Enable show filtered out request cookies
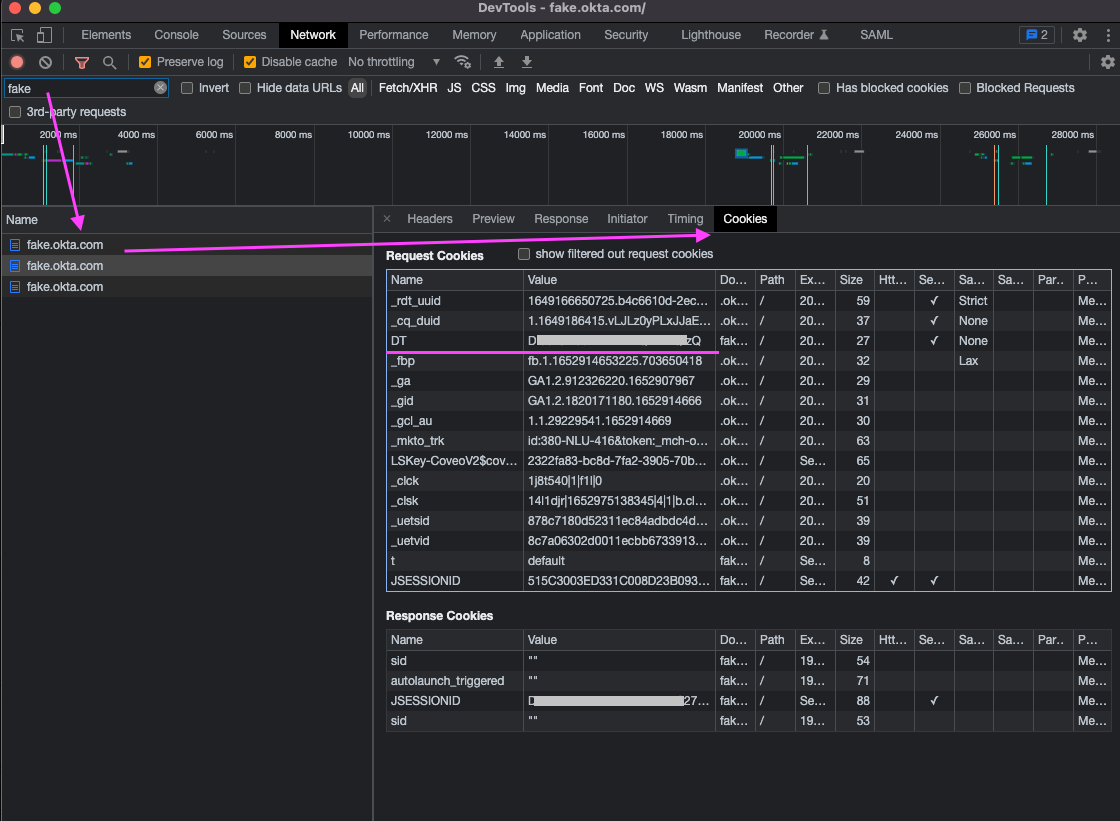 pyautogui.click(x=524, y=253)
